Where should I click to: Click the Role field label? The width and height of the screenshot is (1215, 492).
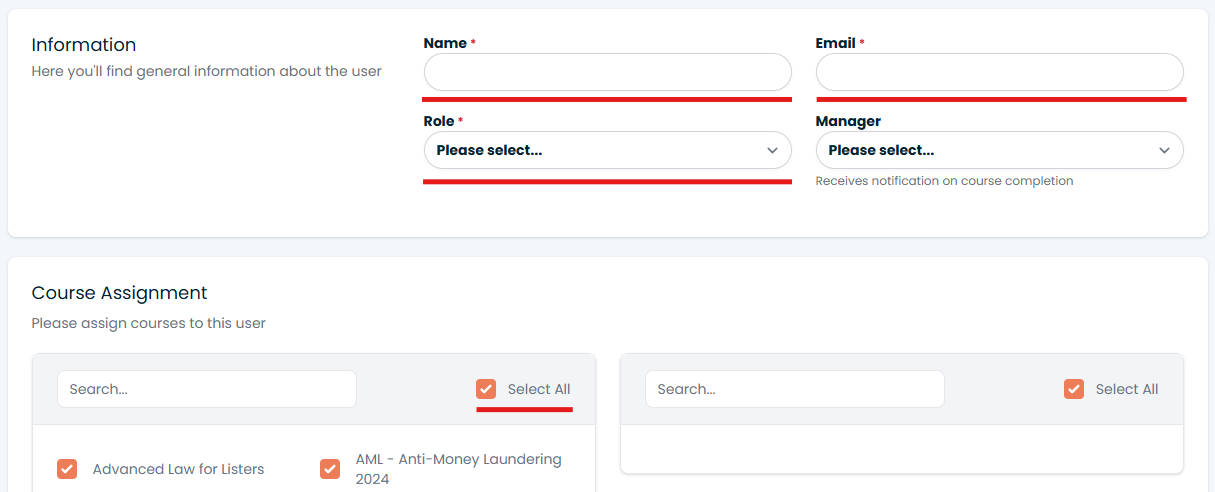point(438,121)
